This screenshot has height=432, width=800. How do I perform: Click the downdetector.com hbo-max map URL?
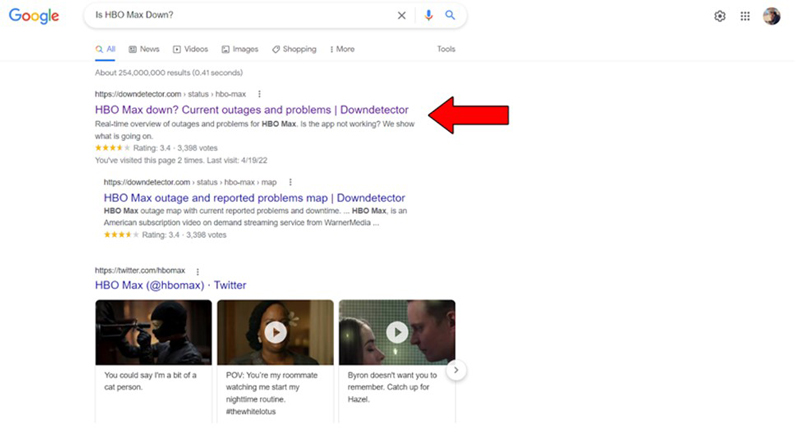(190, 182)
